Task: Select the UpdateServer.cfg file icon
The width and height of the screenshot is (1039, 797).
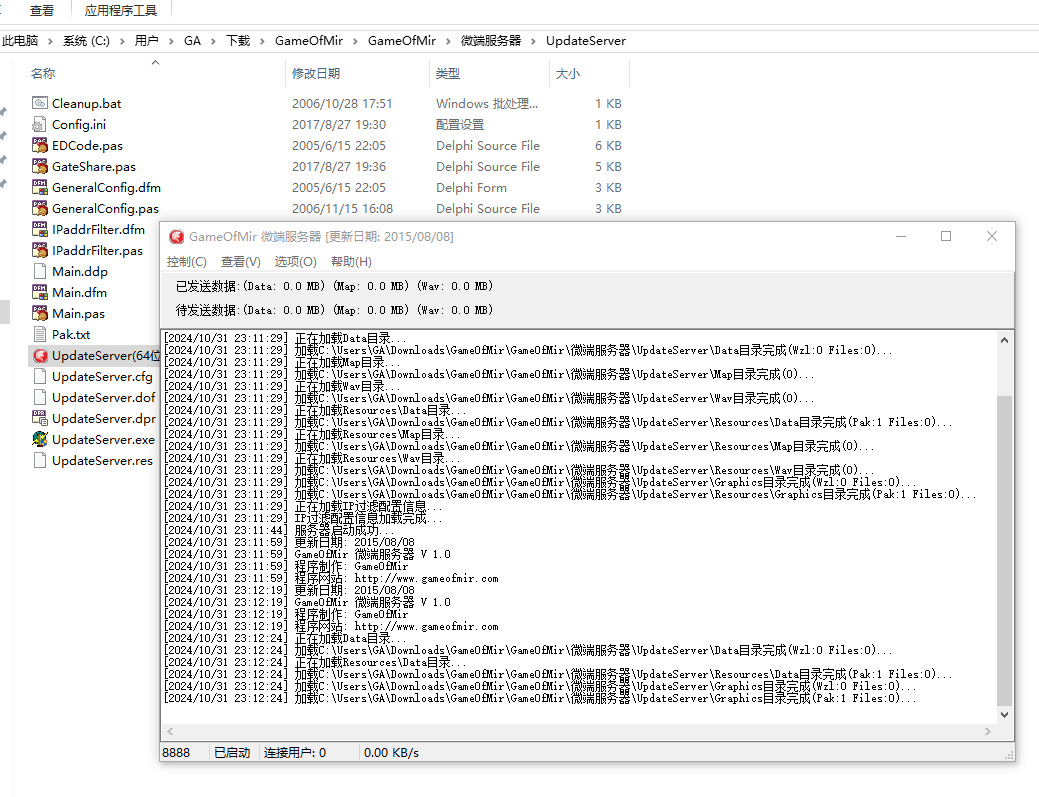Action: (x=40, y=376)
